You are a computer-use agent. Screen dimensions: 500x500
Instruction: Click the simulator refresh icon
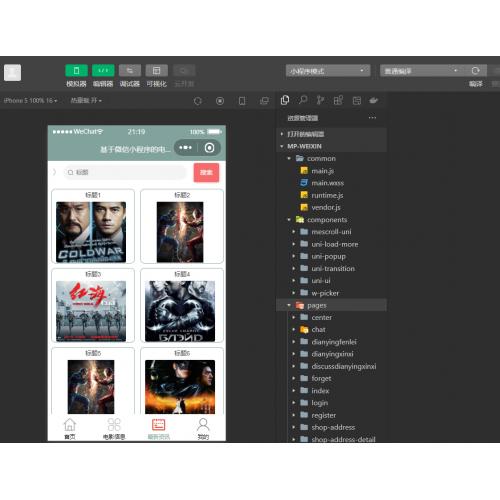[x=198, y=101]
